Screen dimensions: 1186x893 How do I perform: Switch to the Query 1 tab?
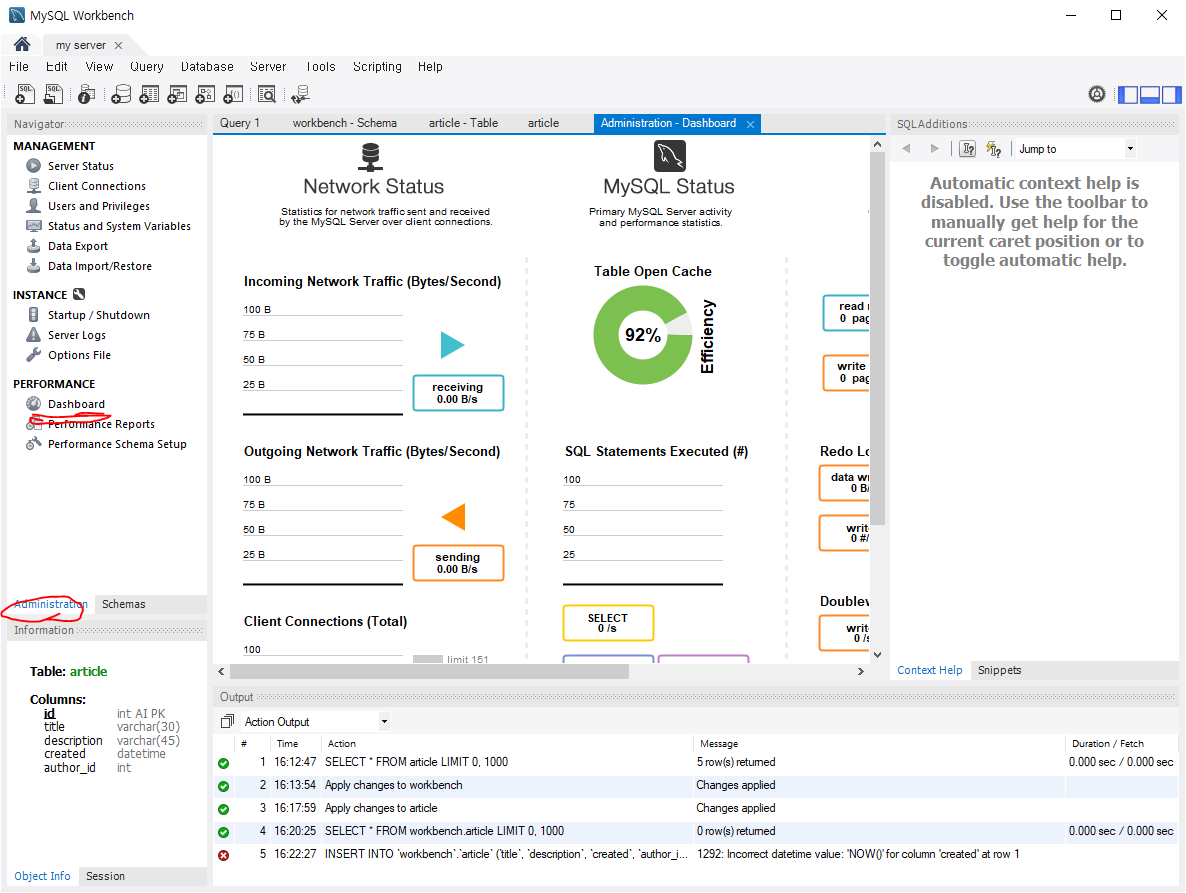[240, 122]
